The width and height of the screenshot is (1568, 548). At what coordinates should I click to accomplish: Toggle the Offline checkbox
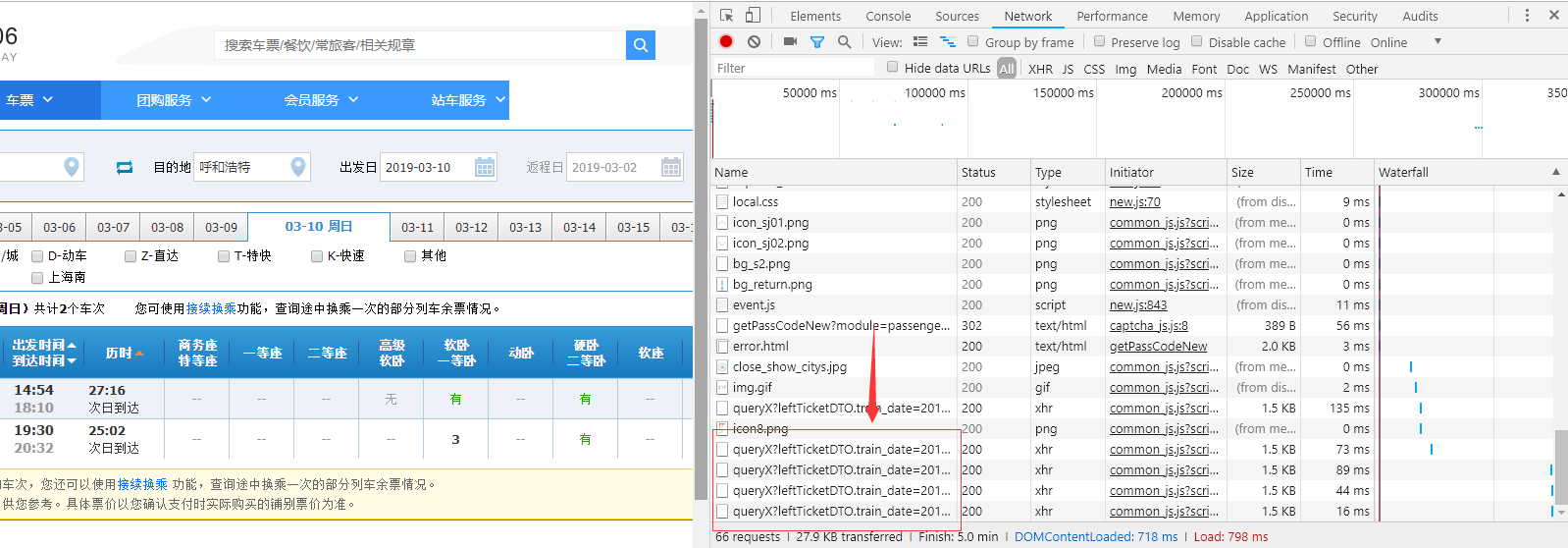1310,41
